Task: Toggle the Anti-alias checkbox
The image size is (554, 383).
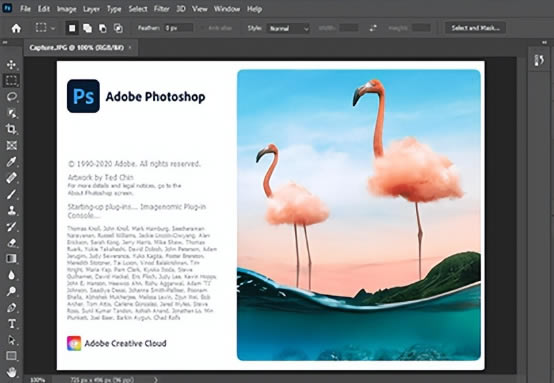Action: (x=204, y=28)
